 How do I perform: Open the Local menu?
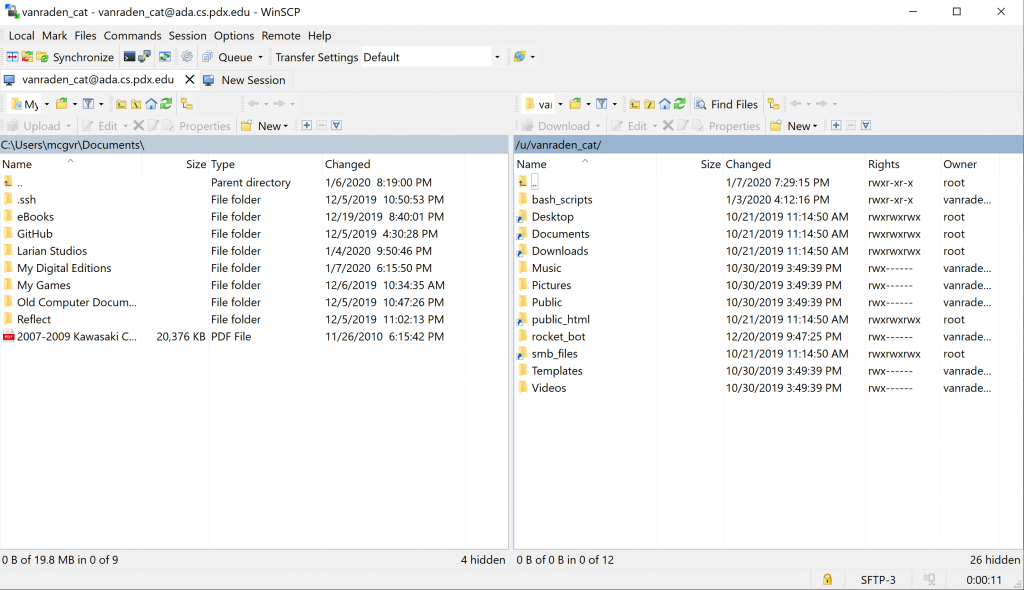(22, 35)
